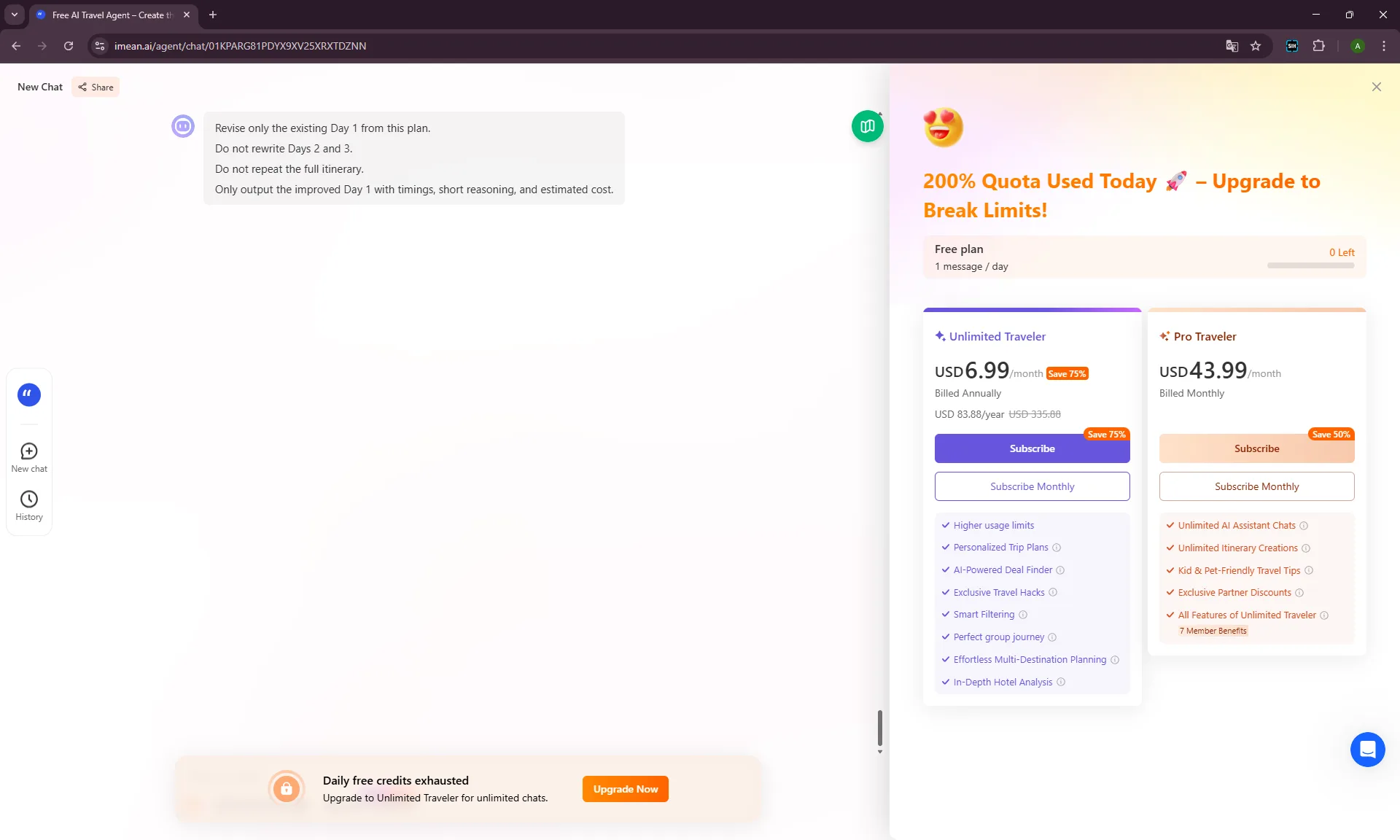1400x840 pixels.
Task: Open the green map view button
Action: tap(867, 126)
